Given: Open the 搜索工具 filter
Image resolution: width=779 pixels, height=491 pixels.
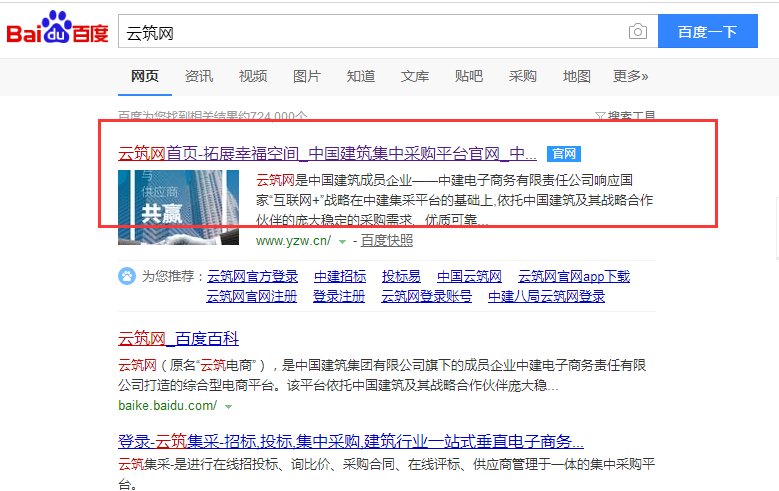Looking at the screenshot, I should (x=625, y=116).
